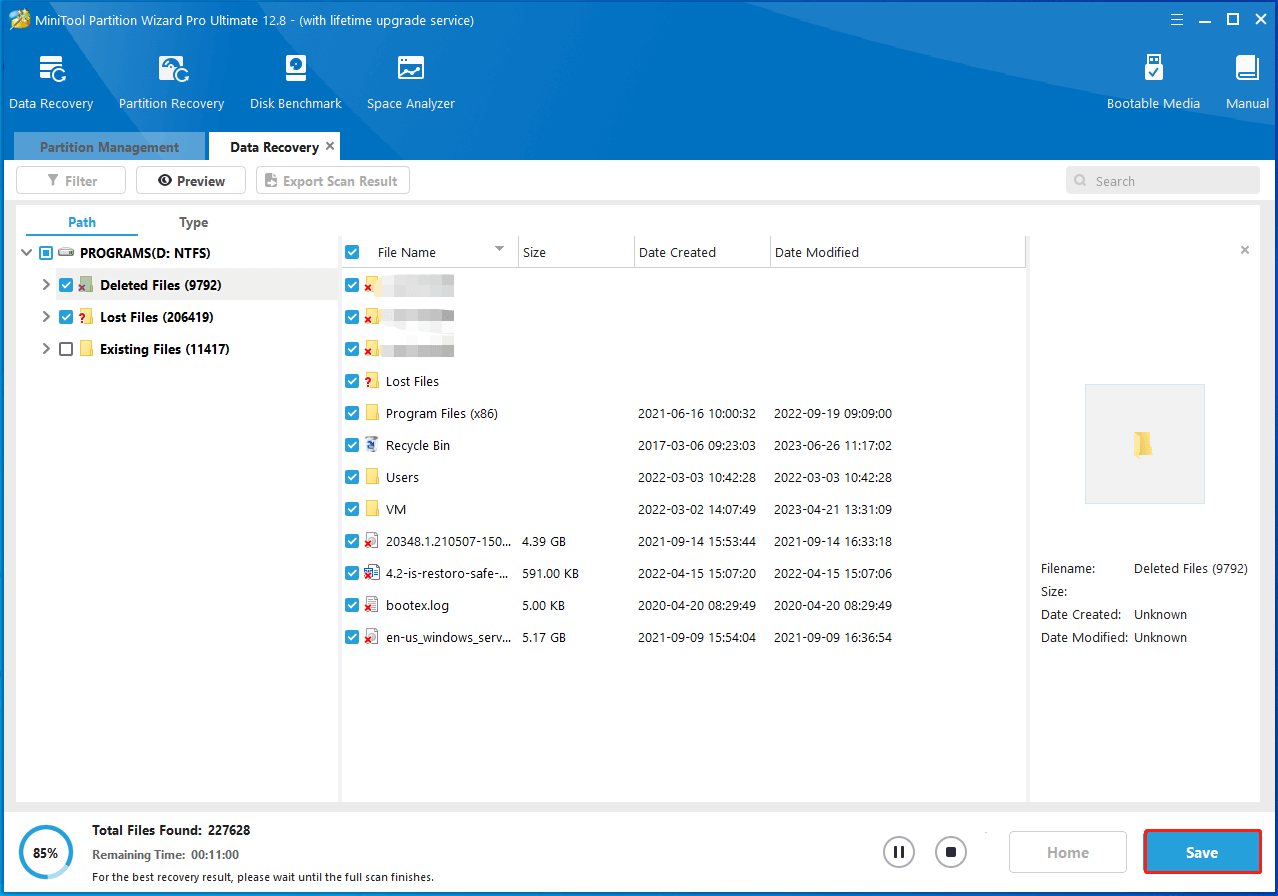Screen dimensions: 1278x896
Task: Pause the scan
Action: (899, 852)
